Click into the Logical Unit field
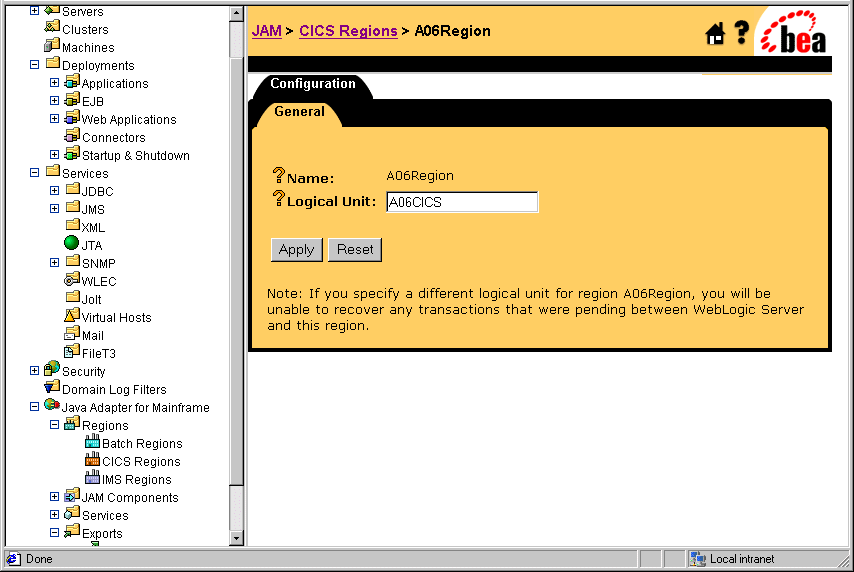Screen dimensions: 854x572 (x=462, y=202)
